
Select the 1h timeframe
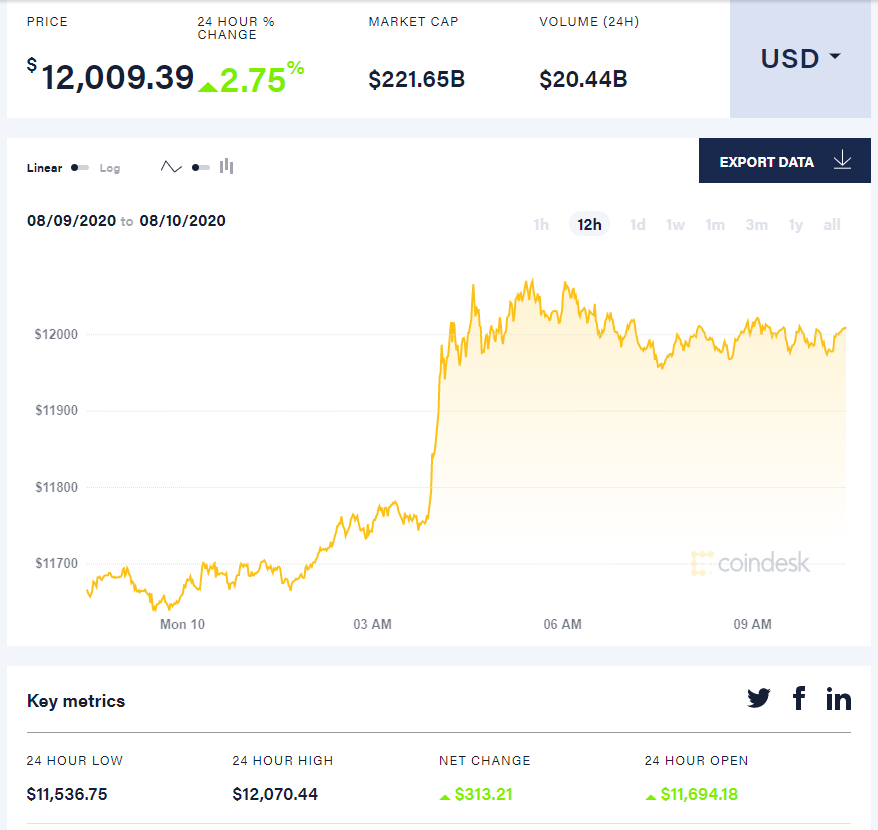[541, 224]
